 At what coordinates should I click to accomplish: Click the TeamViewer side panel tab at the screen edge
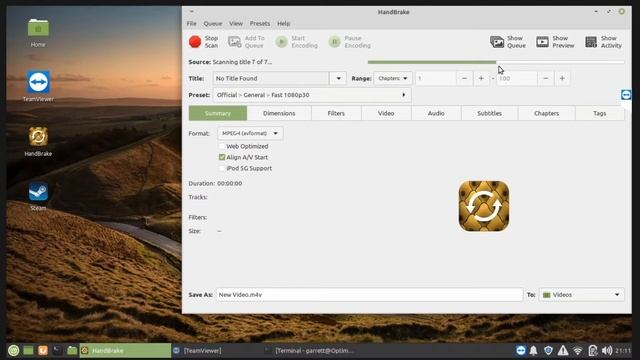point(626,95)
